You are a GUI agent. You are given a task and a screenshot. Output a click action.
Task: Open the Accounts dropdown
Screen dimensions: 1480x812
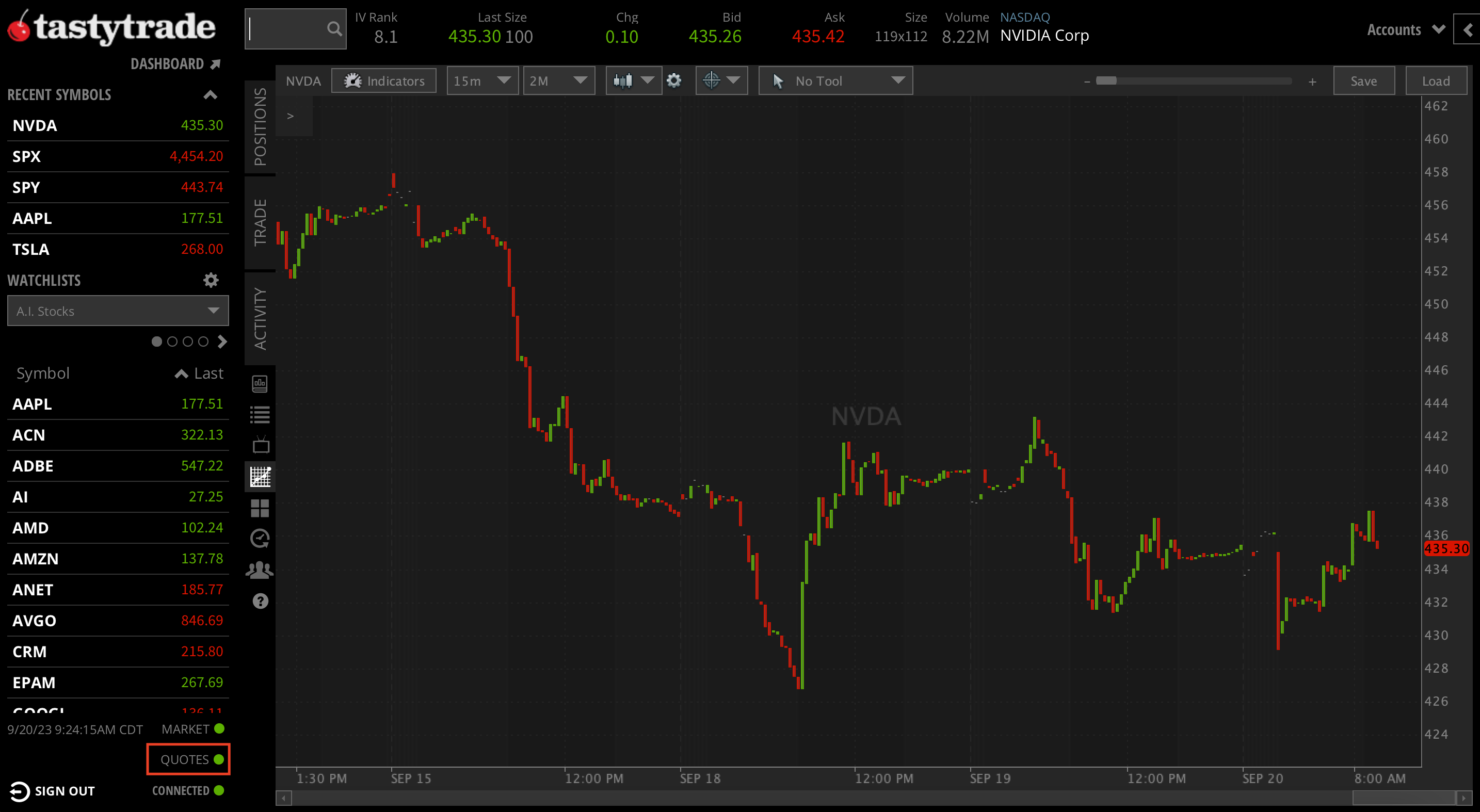[1405, 29]
